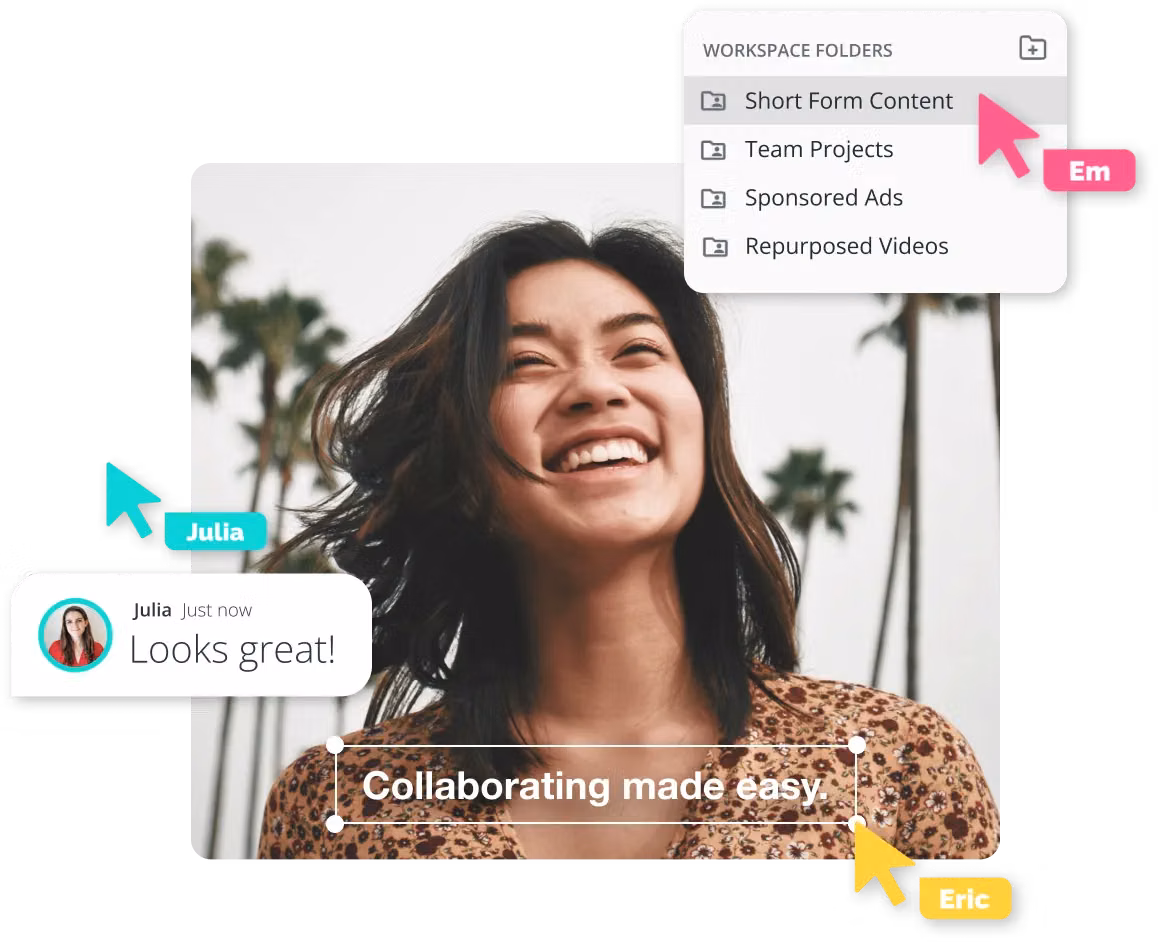Click the cyan Julia cursor arrow
The width and height of the screenshot is (1158, 942).
click(131, 494)
